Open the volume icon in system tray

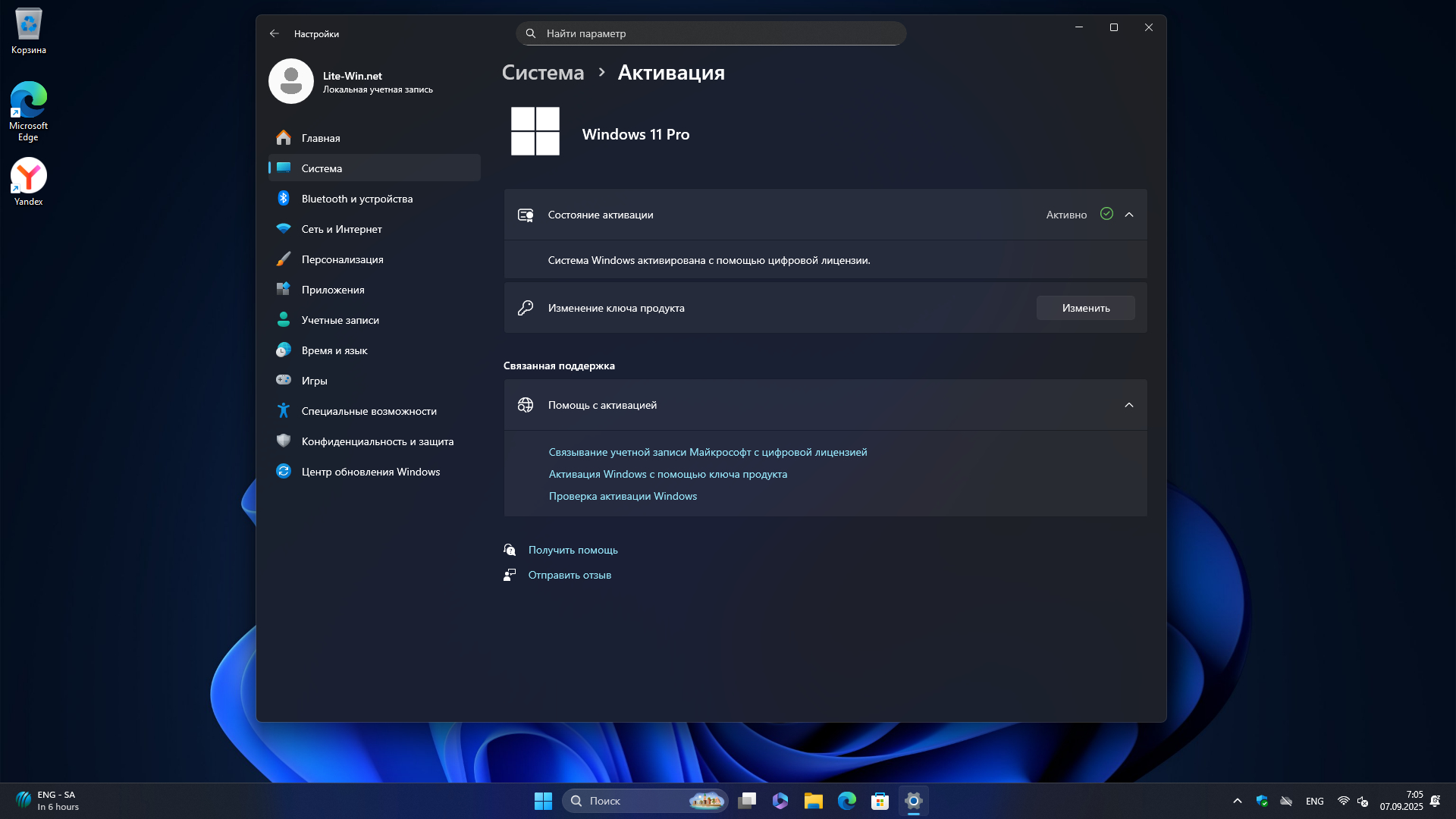point(1363,801)
